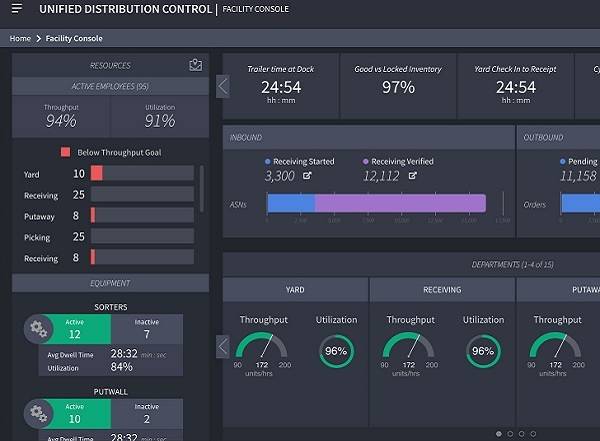The width and height of the screenshot is (600, 441).
Task: Open Receiving Started external link icon
Action: [305, 176]
